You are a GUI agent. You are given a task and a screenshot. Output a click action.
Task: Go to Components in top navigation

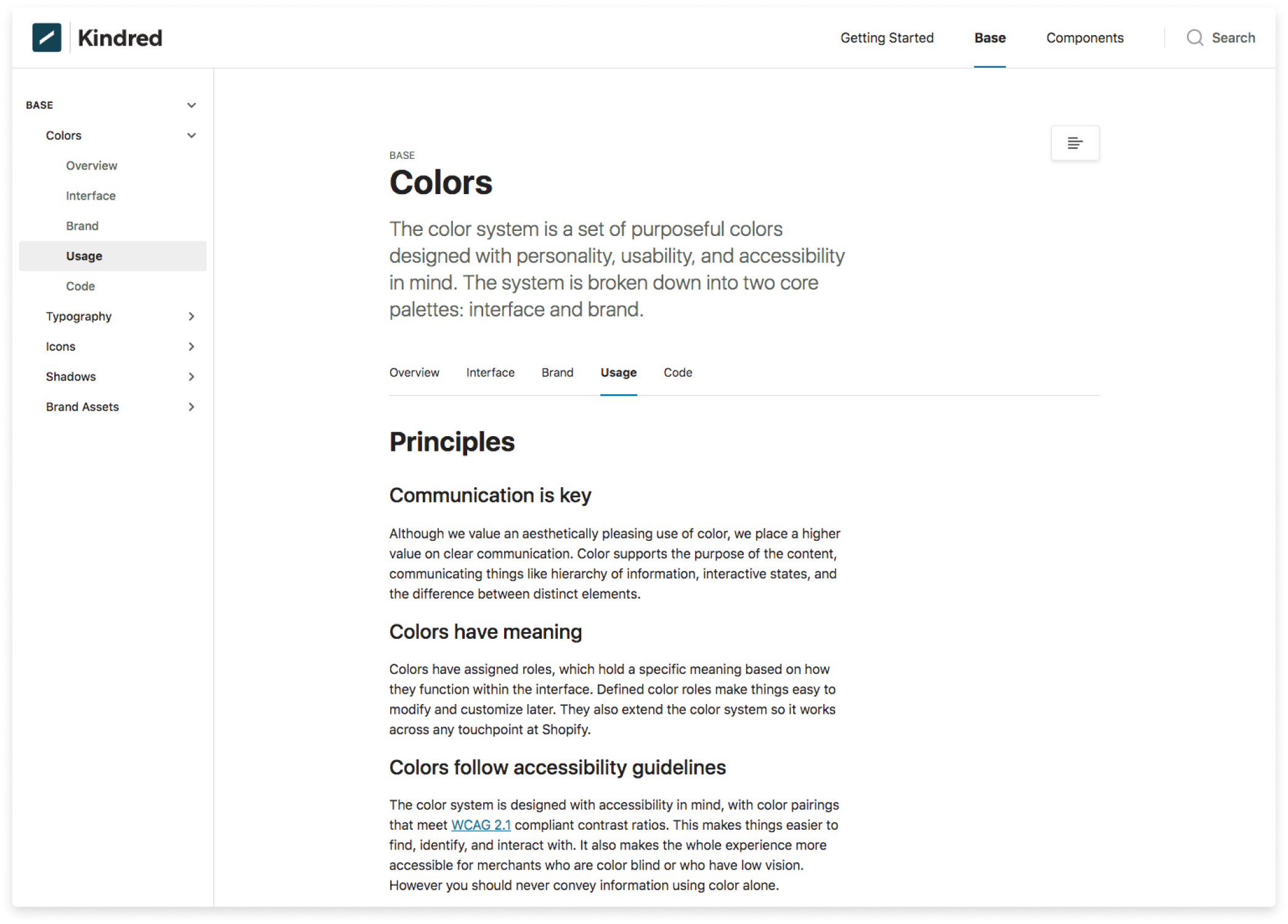click(x=1085, y=38)
